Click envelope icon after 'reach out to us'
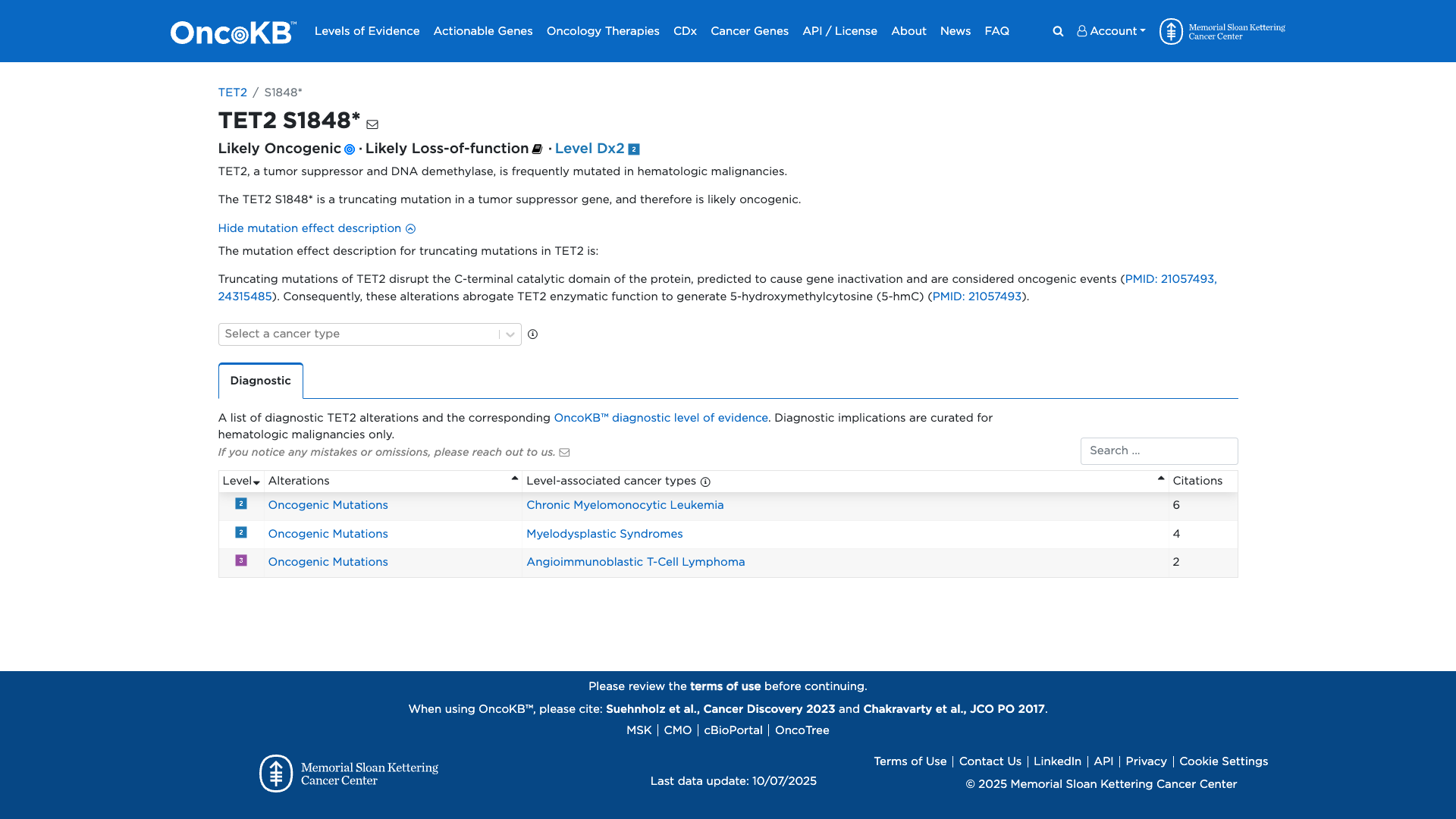The width and height of the screenshot is (1456, 819). pos(564,453)
